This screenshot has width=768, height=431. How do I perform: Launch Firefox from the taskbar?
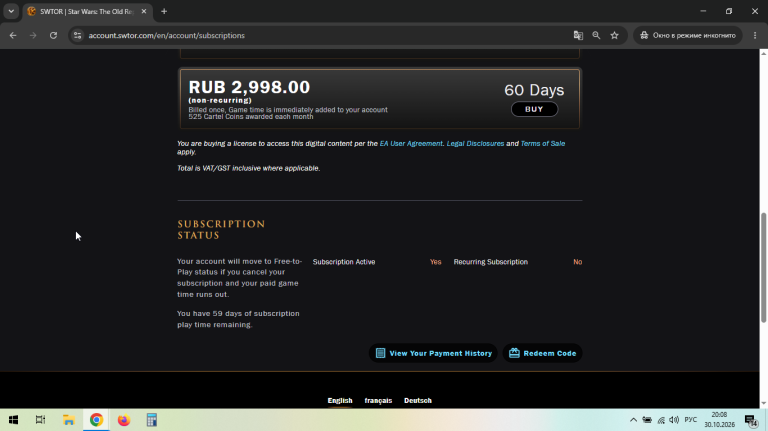123,420
